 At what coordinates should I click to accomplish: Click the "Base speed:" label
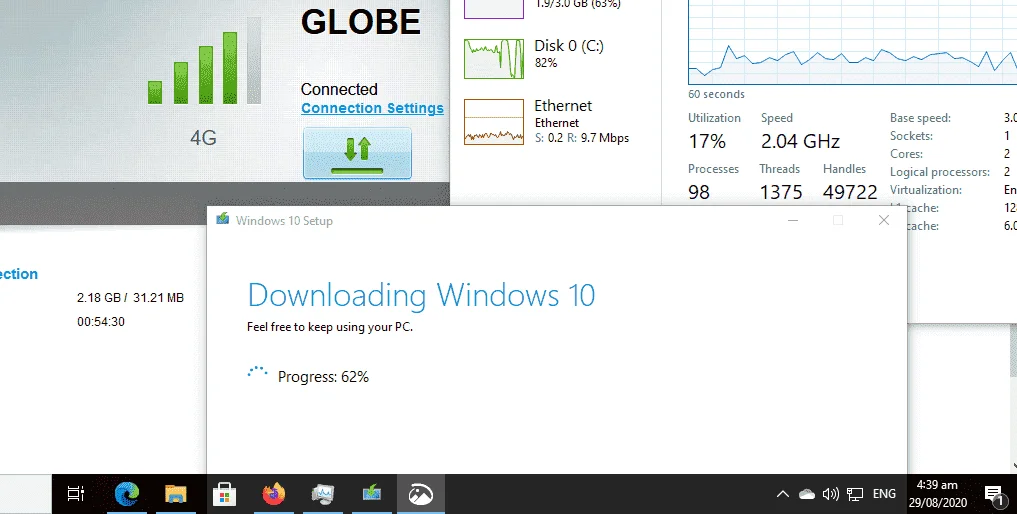[920, 118]
